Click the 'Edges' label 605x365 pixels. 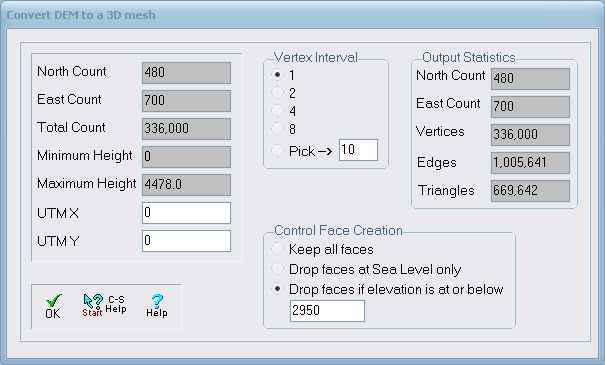pos(436,162)
